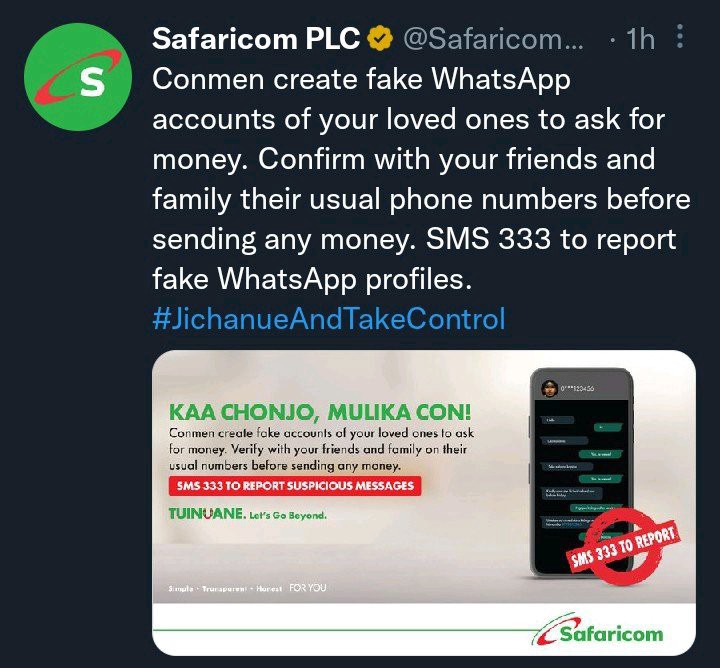Open the Safaricom PLC display name
The width and height of the screenshot is (720, 668).
coord(256,39)
